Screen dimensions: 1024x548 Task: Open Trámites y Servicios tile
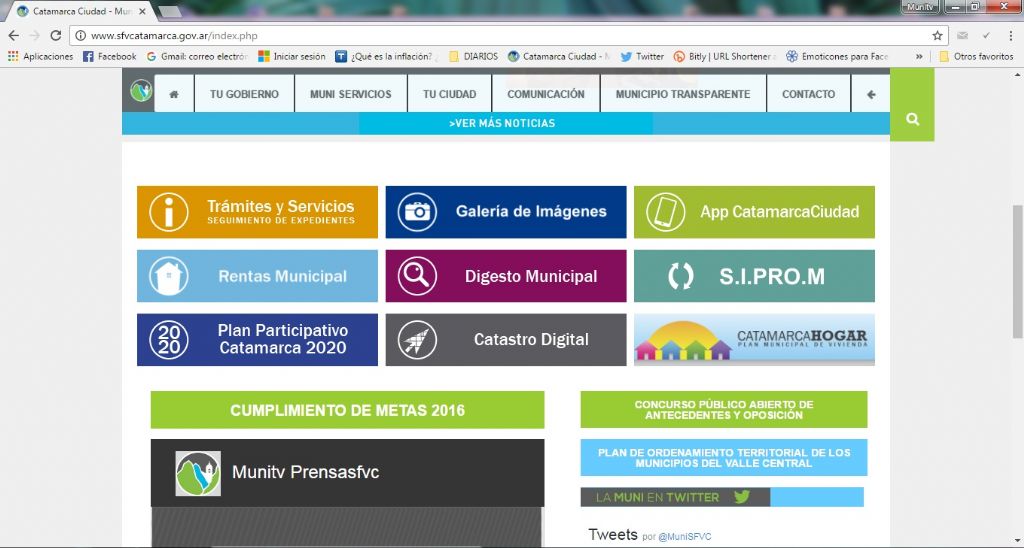pos(257,212)
